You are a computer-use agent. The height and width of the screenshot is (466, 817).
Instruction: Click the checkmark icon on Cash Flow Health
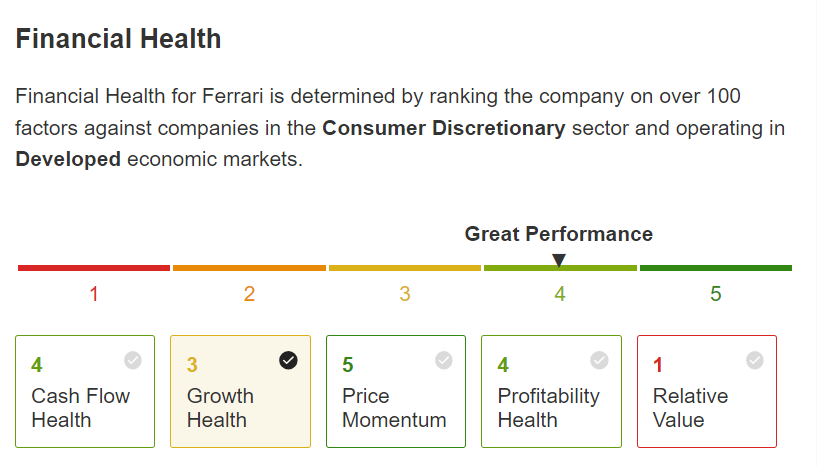pyautogui.click(x=132, y=360)
